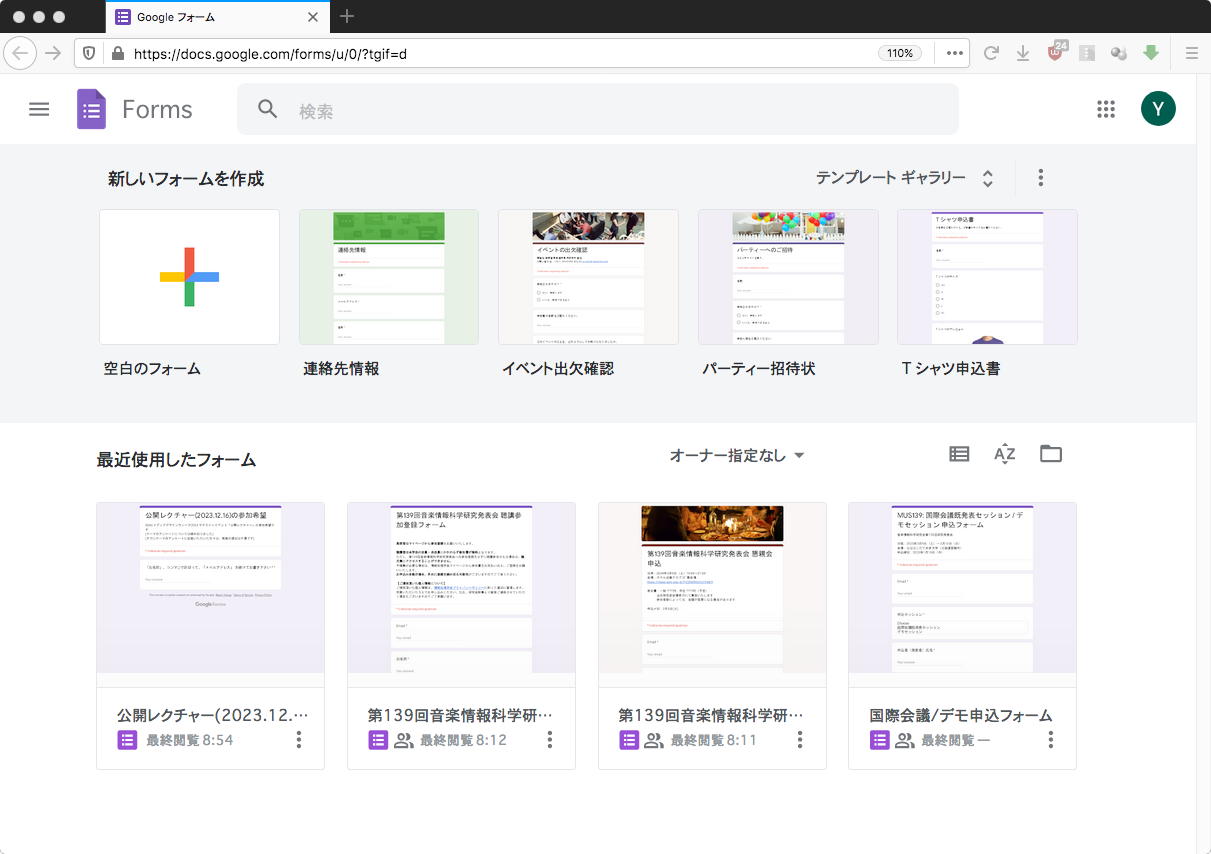Open more options for 公開レクチャー form
The image size is (1211, 854).
(299, 740)
